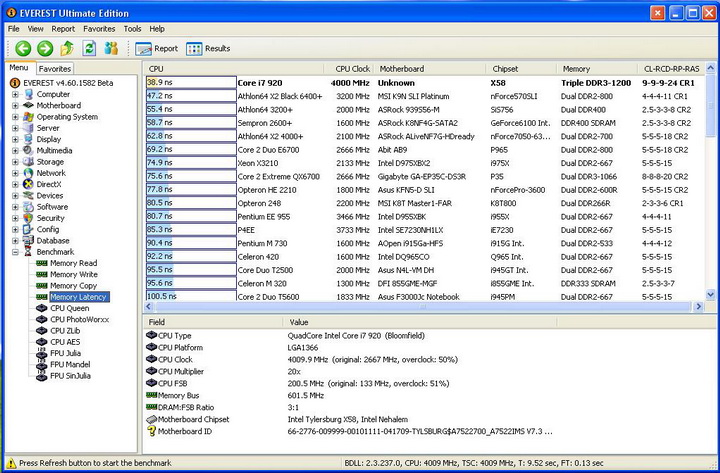Screen dimensions: 720x473
Task: Open the CPU Queen benchmark
Action: 69,308
